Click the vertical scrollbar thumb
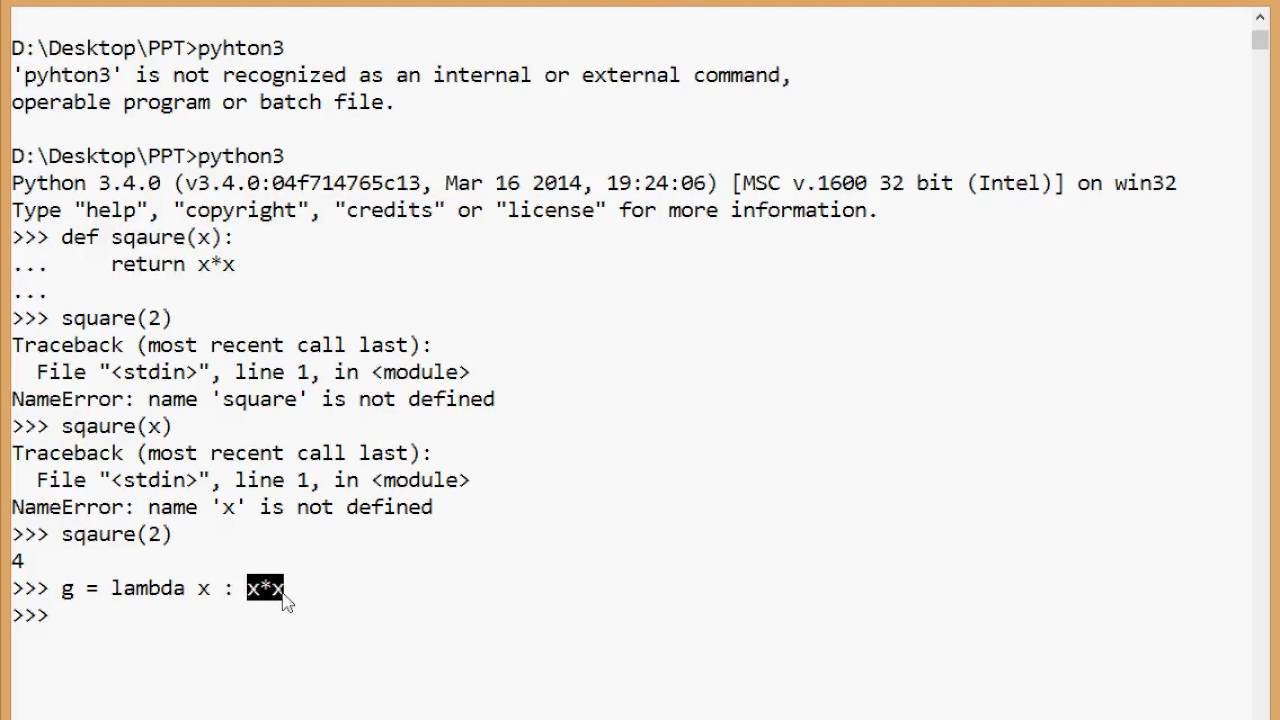 [1259, 39]
